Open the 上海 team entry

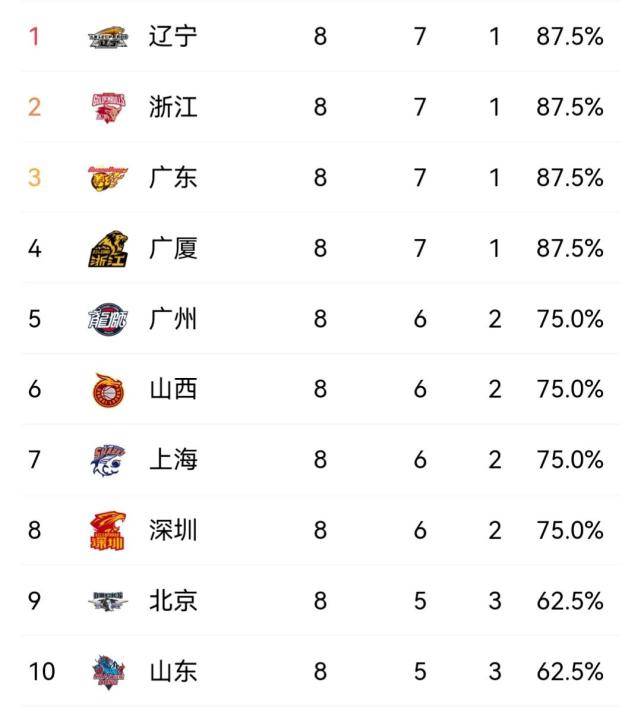(x=173, y=460)
